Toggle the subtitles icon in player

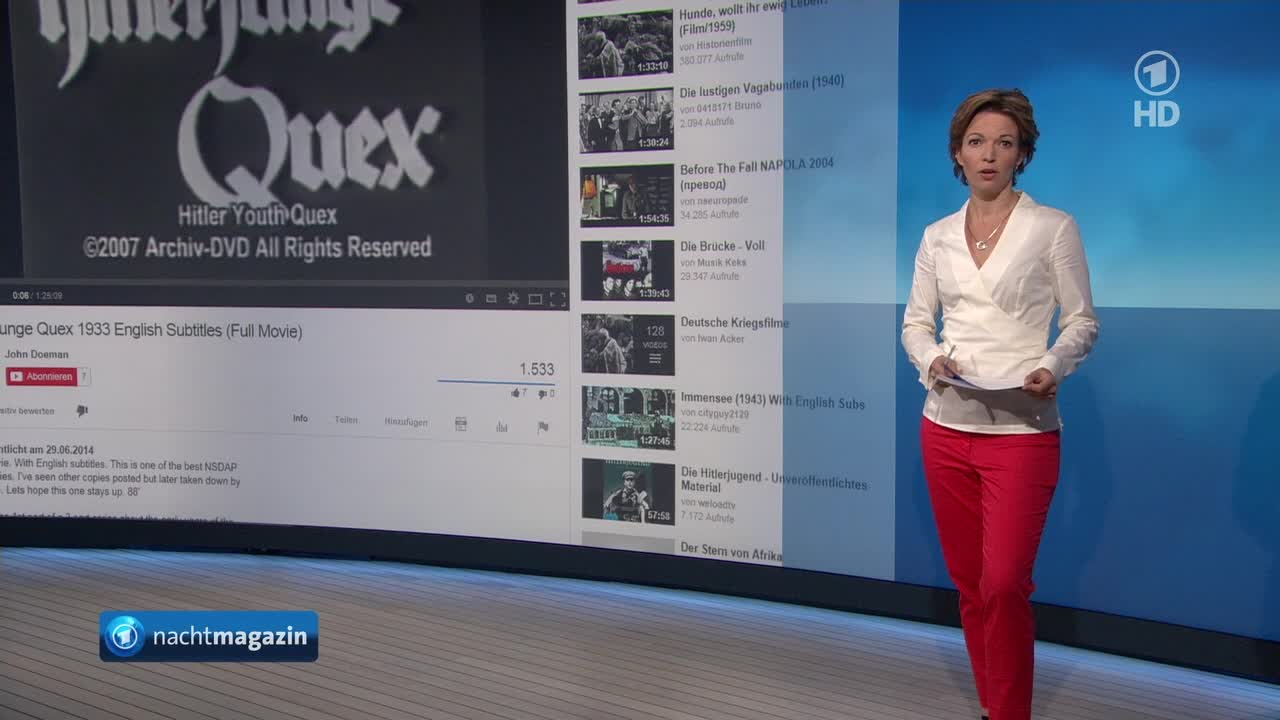pyautogui.click(x=491, y=298)
